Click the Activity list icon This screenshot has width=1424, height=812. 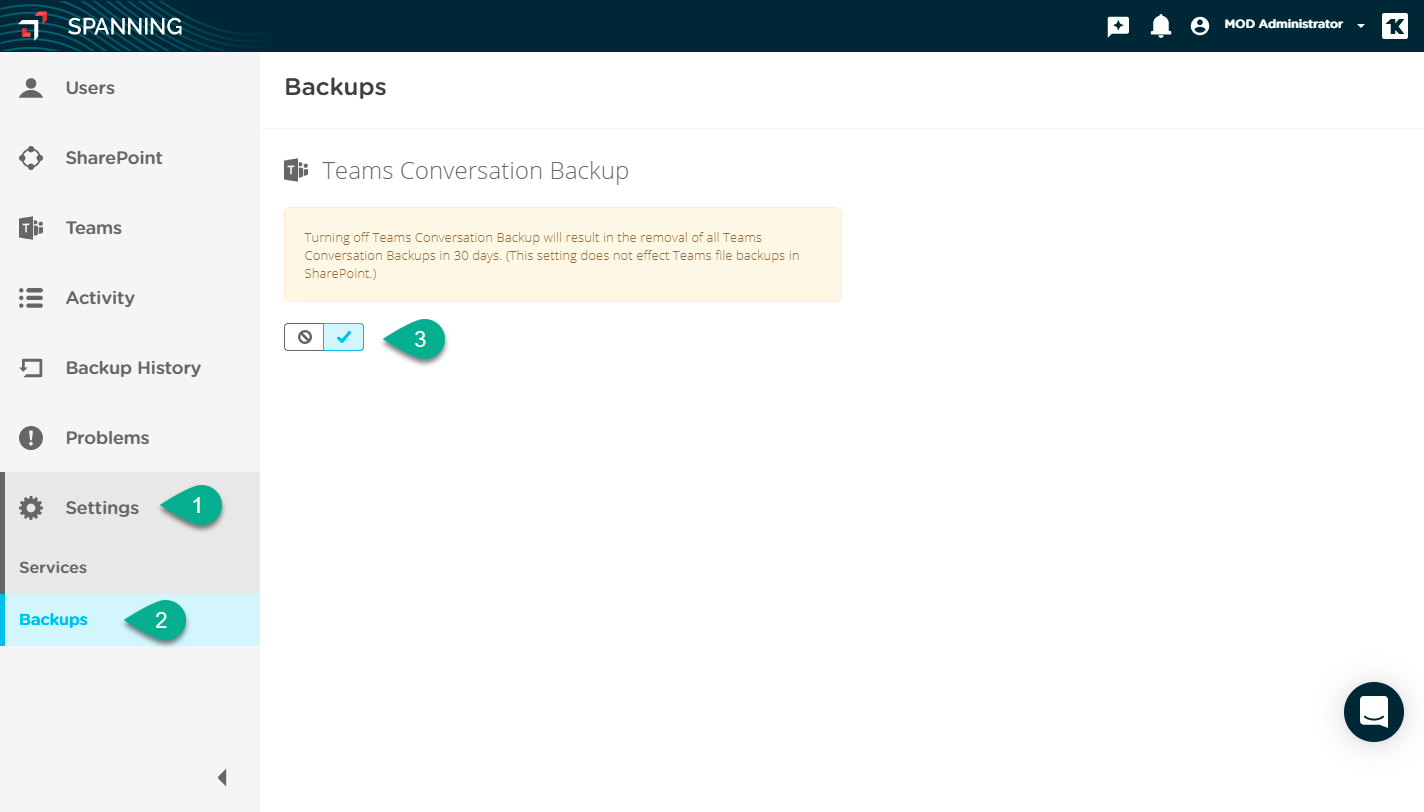[x=31, y=298]
